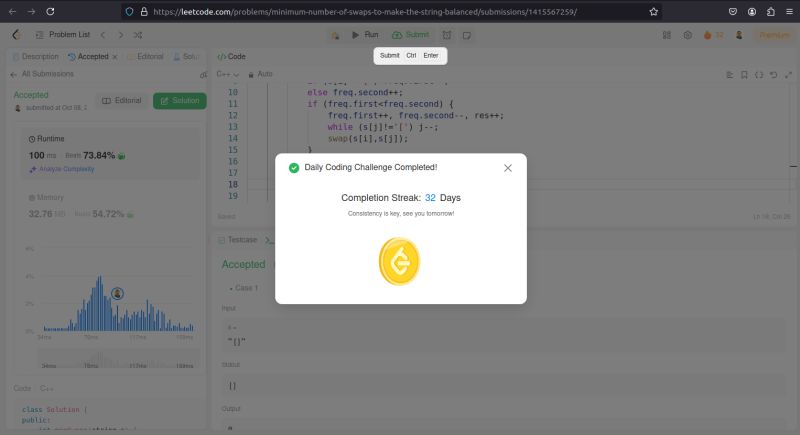Select the Accepted tab
The width and height of the screenshot is (800, 435).
click(88, 57)
